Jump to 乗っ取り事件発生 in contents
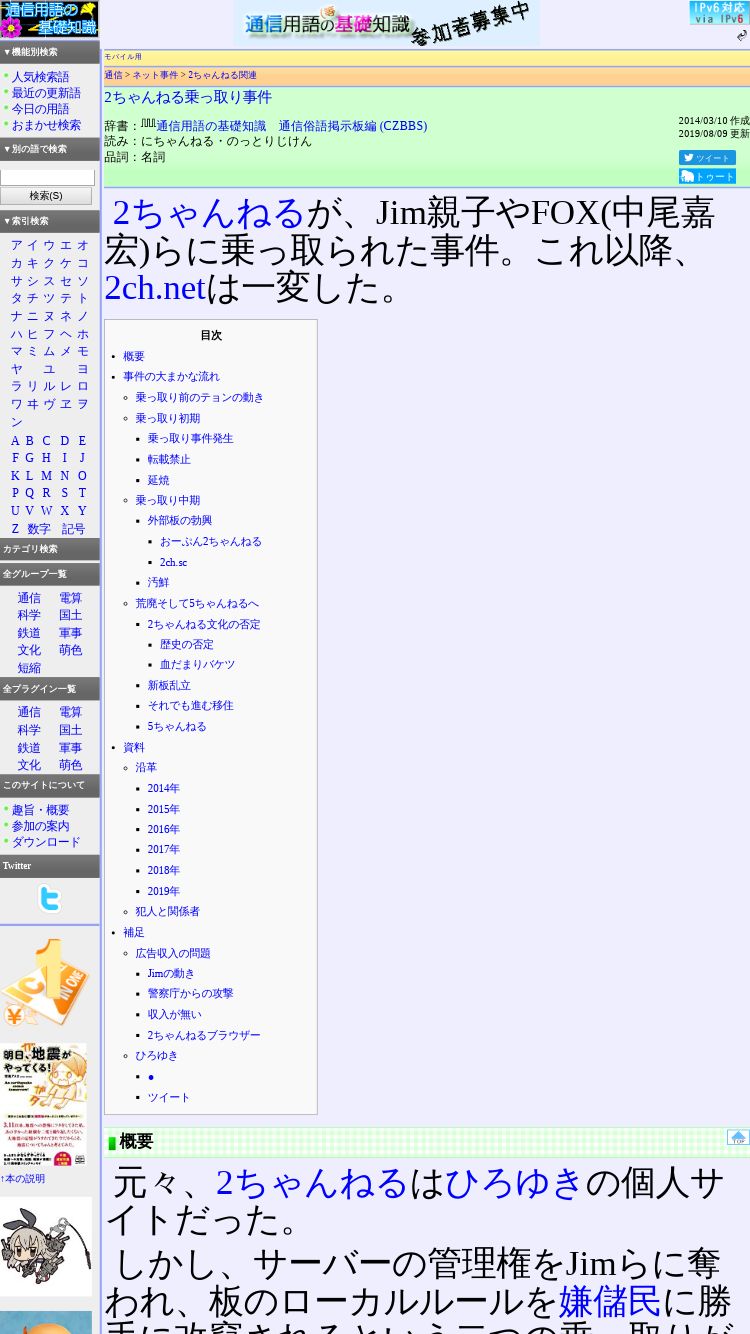The image size is (750, 1334). click(190, 439)
